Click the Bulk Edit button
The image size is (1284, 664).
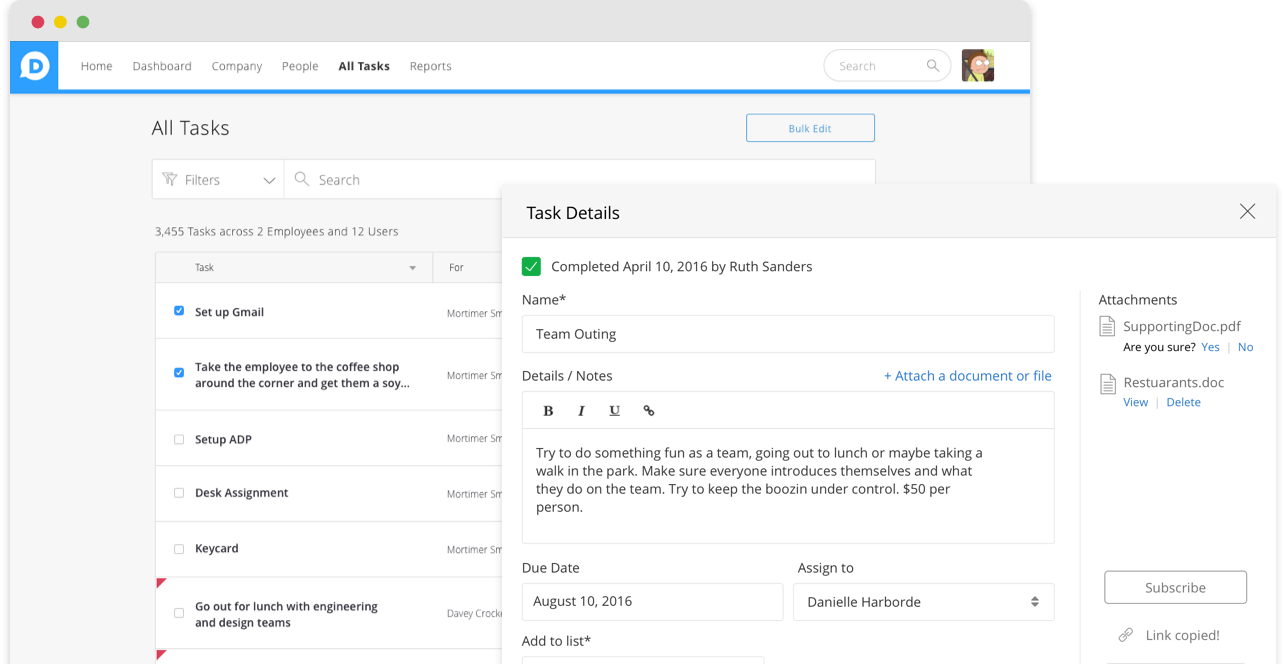[x=810, y=128]
